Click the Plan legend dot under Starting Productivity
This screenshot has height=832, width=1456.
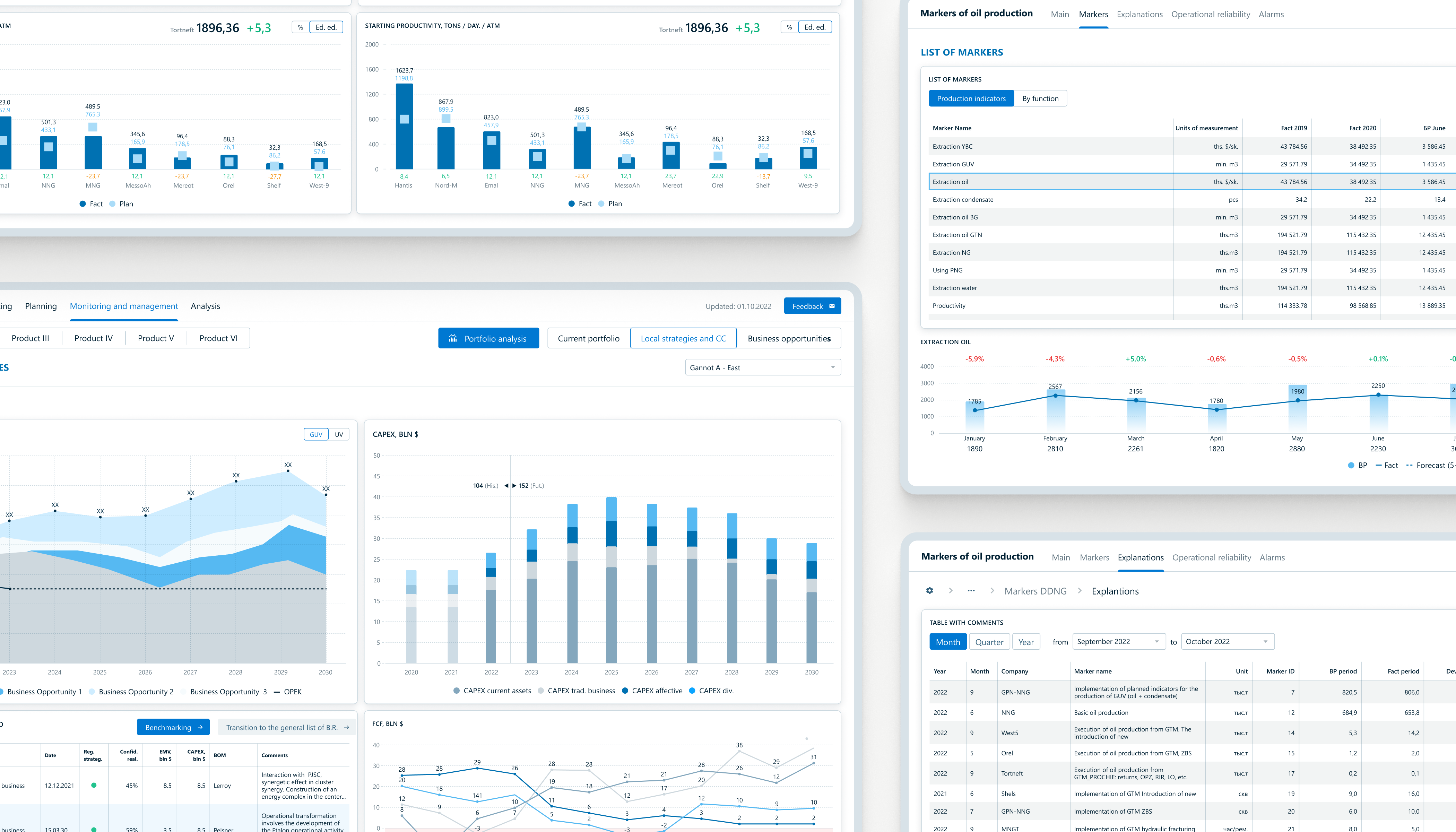(x=601, y=203)
